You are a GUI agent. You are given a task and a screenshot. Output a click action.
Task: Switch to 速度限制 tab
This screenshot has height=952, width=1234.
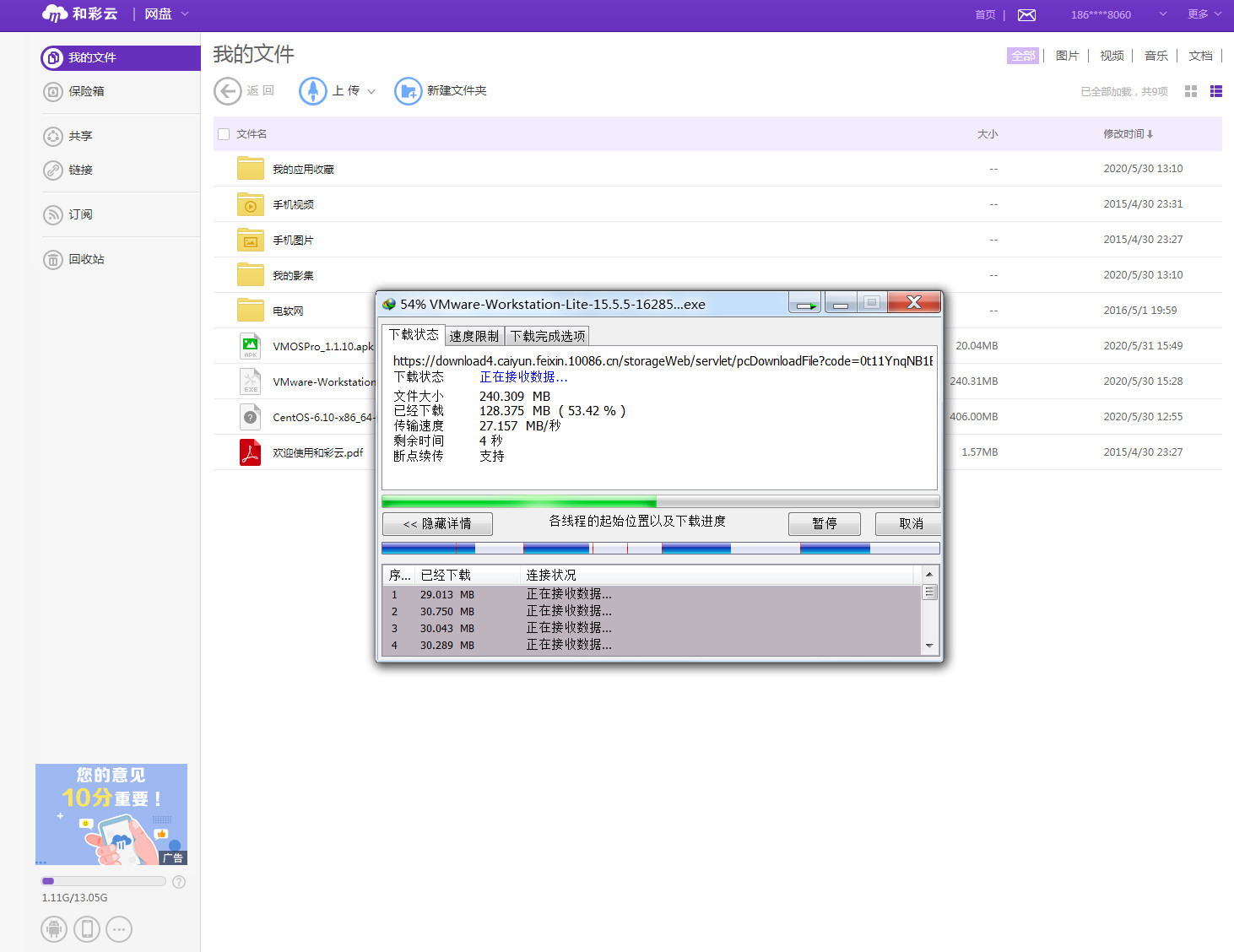474,336
